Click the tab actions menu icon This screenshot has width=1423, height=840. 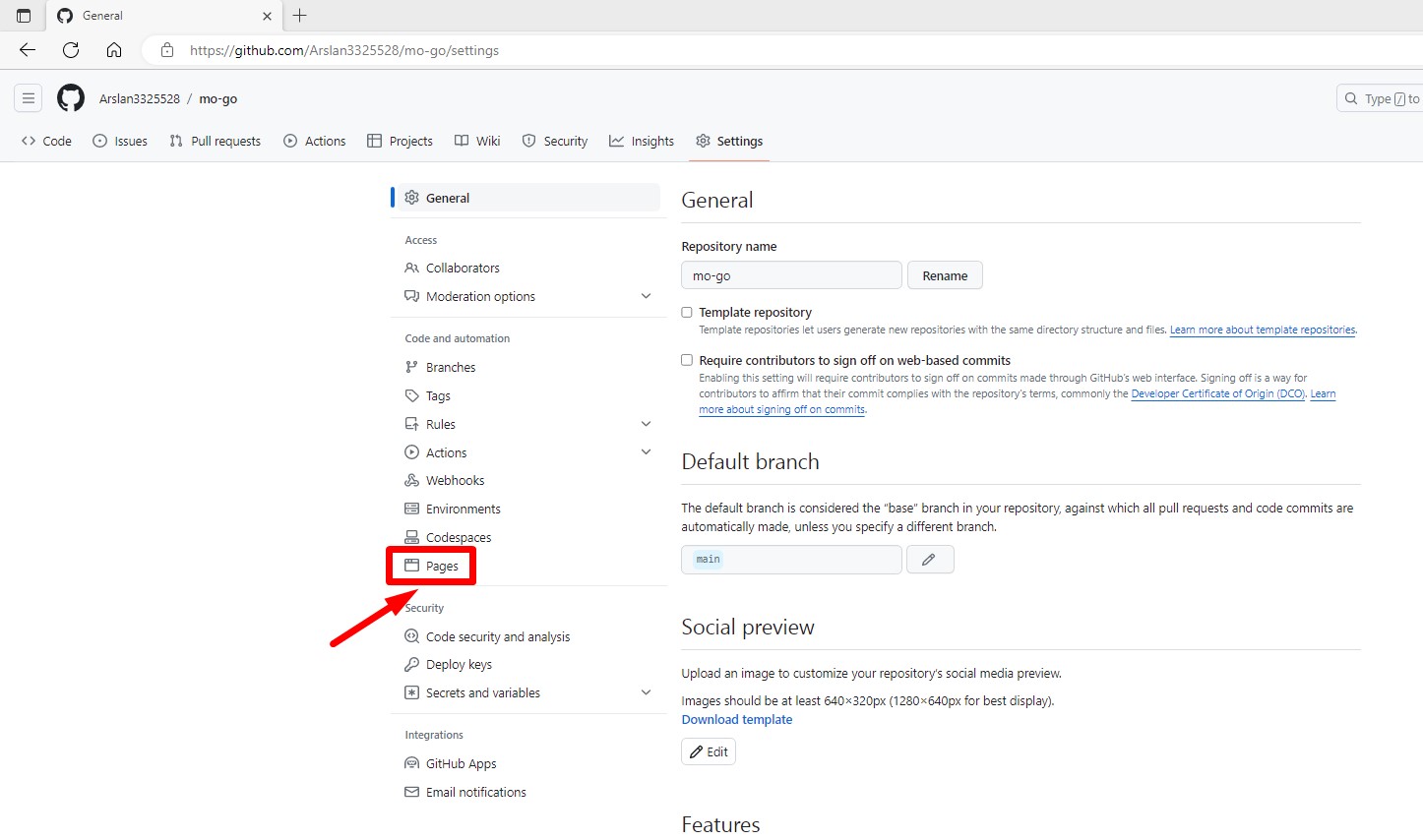(24, 16)
